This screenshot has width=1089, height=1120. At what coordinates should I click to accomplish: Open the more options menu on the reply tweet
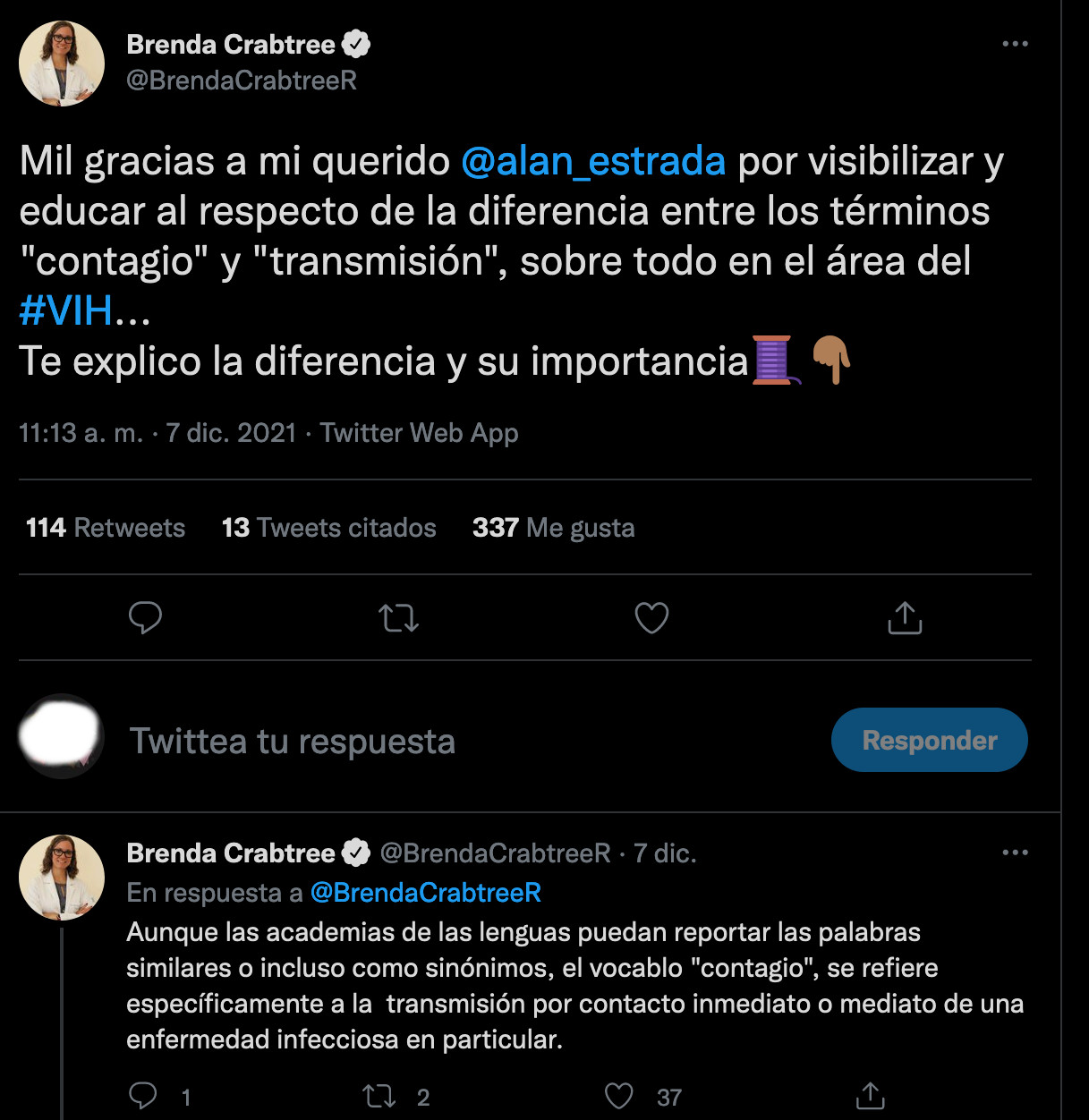(x=1017, y=853)
